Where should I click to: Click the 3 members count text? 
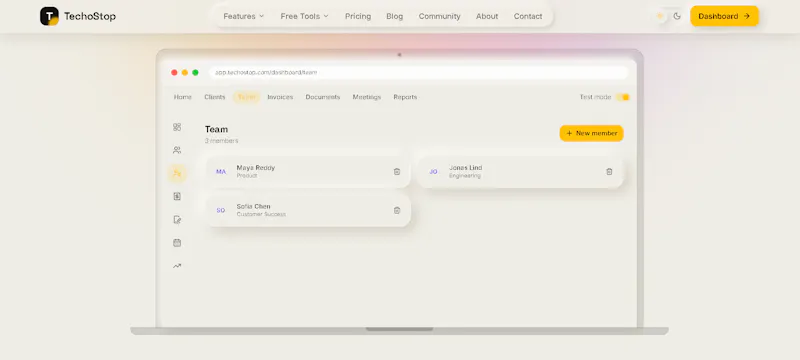pos(221,141)
